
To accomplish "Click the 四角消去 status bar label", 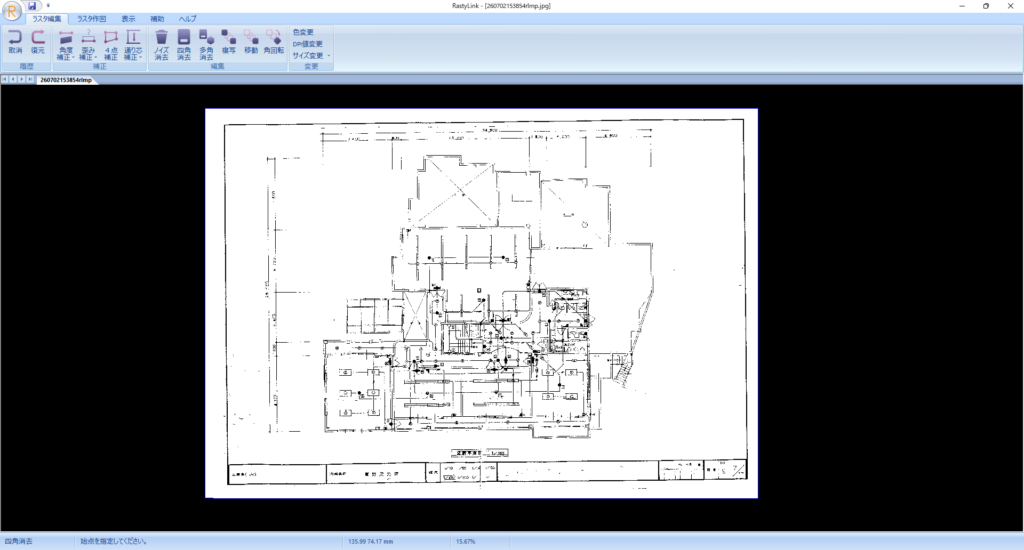I will pyautogui.click(x=18, y=542).
